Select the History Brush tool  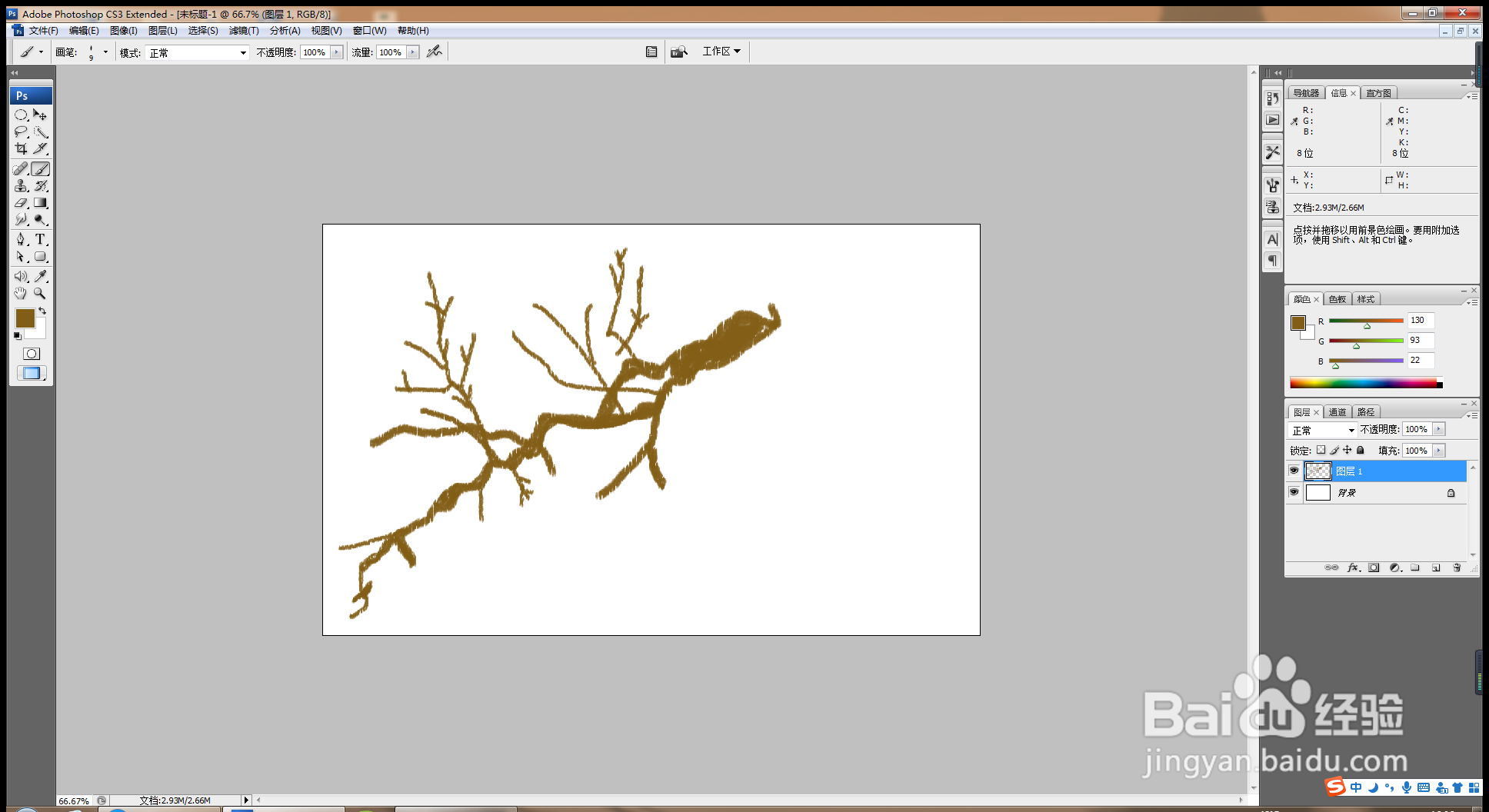pos(41,186)
